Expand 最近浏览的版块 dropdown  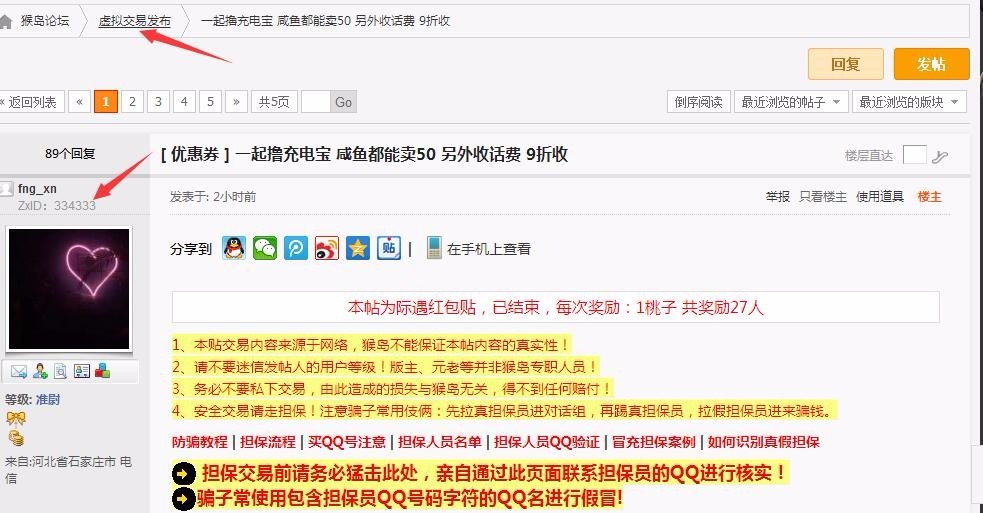point(908,102)
